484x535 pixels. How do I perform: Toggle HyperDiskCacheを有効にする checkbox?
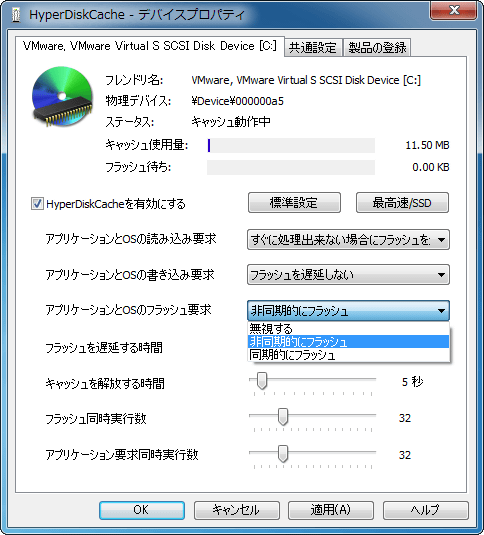click(x=37, y=204)
